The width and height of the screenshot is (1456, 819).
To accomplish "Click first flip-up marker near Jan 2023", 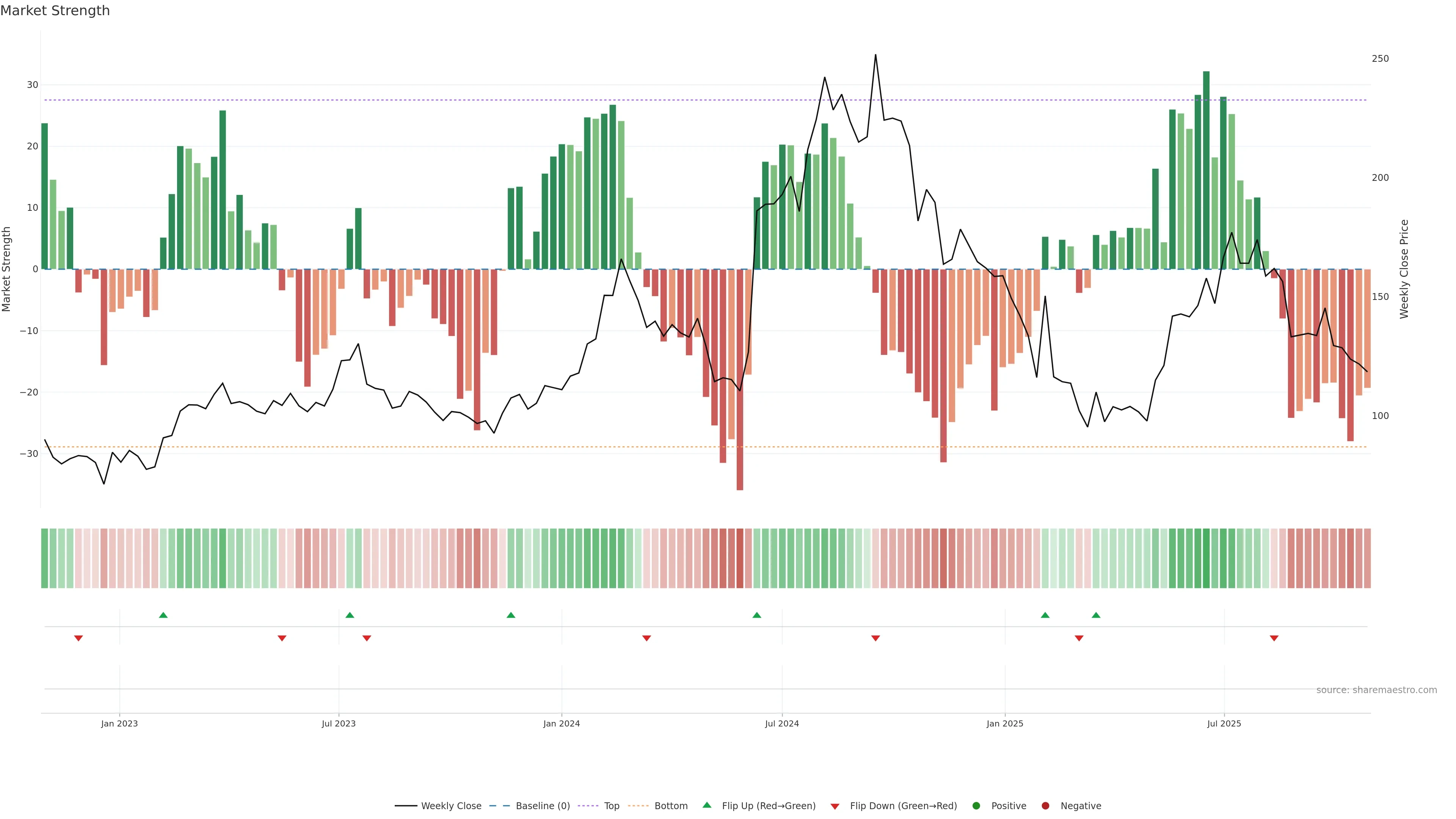I will pyautogui.click(x=163, y=615).
